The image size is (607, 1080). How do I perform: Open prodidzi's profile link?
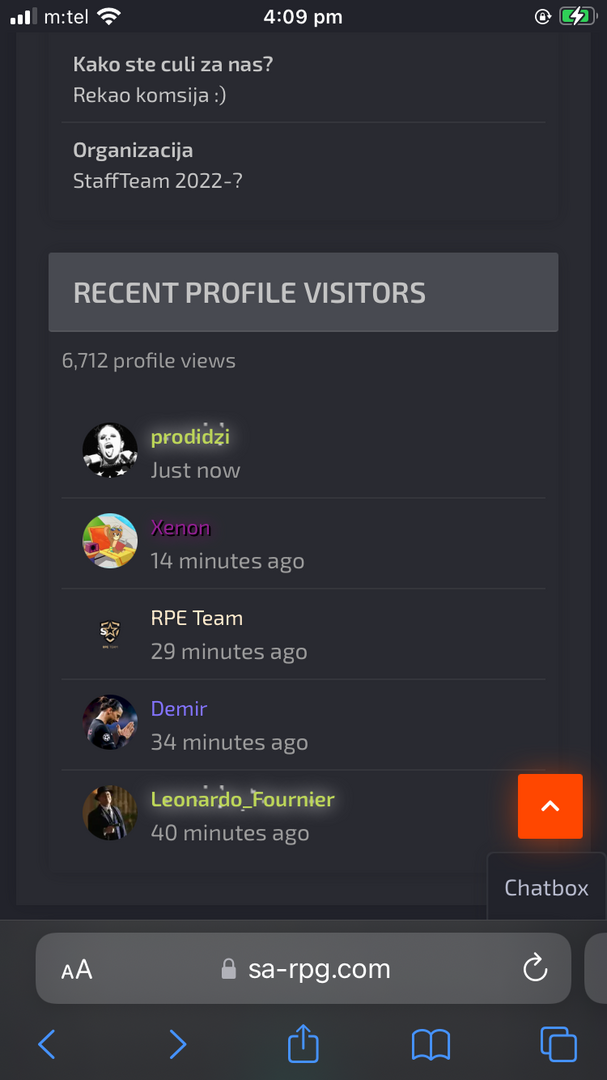tap(190, 437)
